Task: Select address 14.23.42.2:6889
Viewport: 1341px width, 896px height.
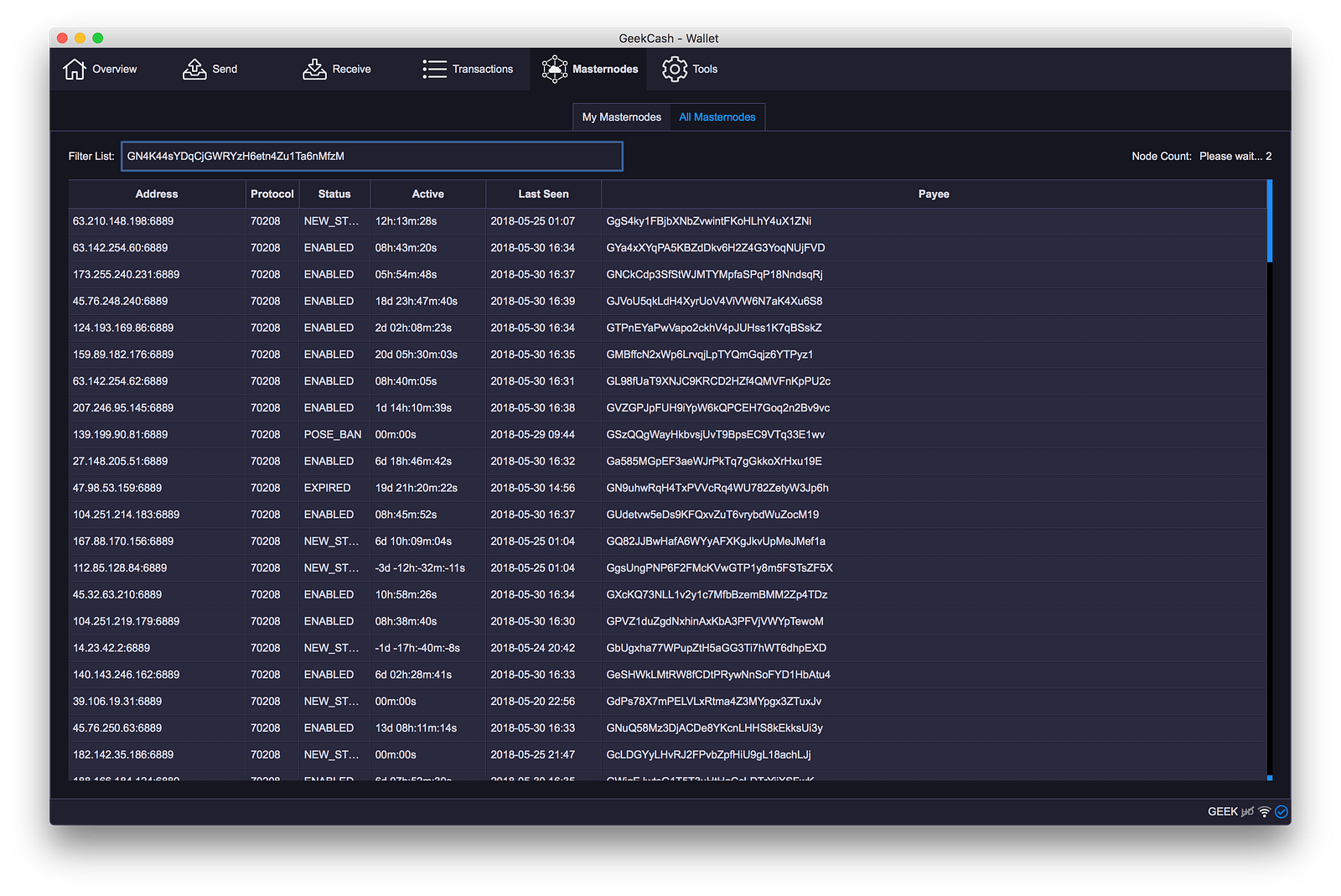Action: click(111, 648)
